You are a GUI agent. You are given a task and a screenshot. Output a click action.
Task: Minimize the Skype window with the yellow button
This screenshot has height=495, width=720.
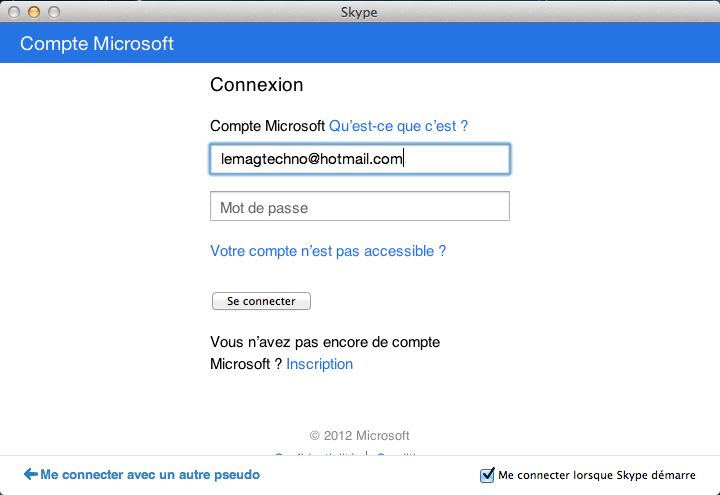34,12
